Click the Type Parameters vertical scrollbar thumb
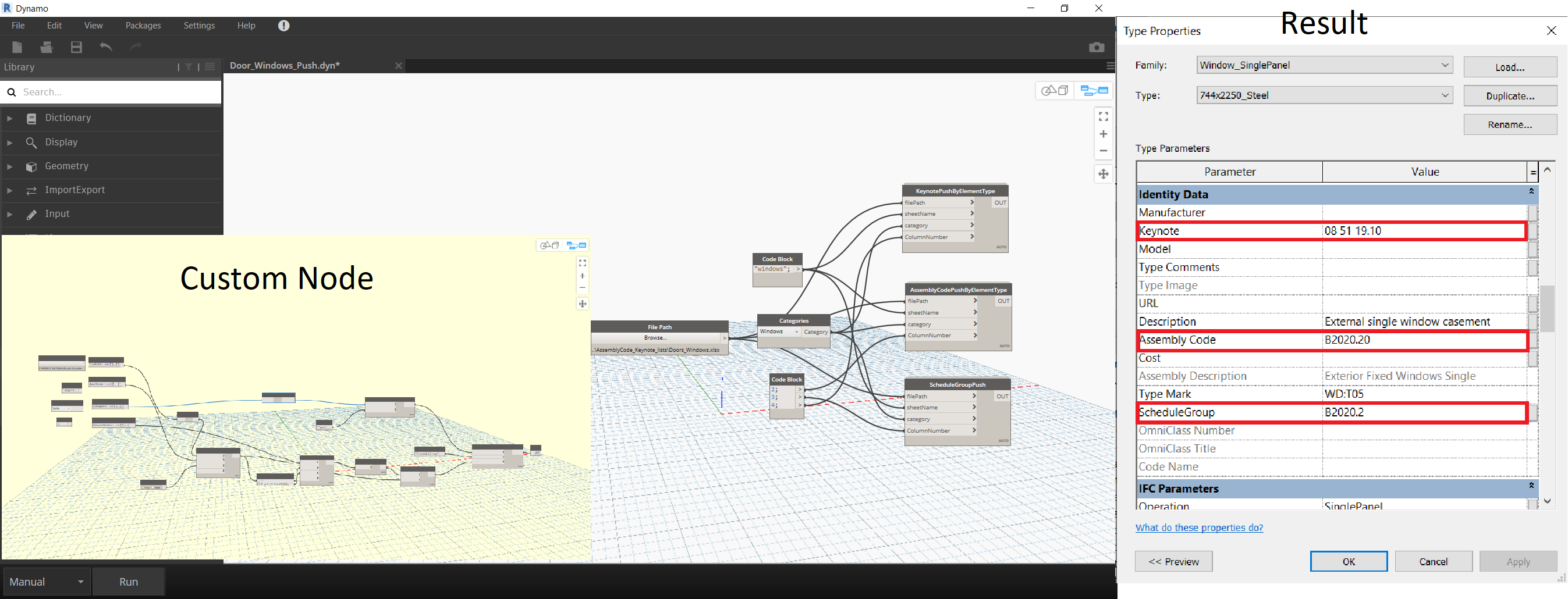Image resolution: width=1568 pixels, height=599 pixels. (x=1546, y=308)
